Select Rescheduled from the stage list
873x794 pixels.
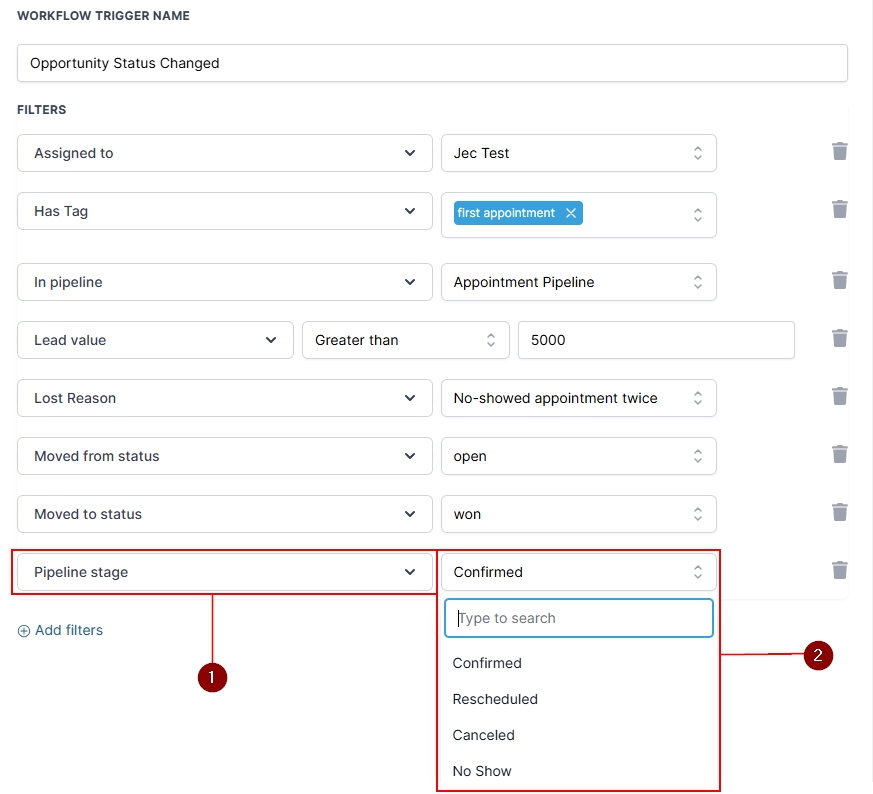[495, 699]
